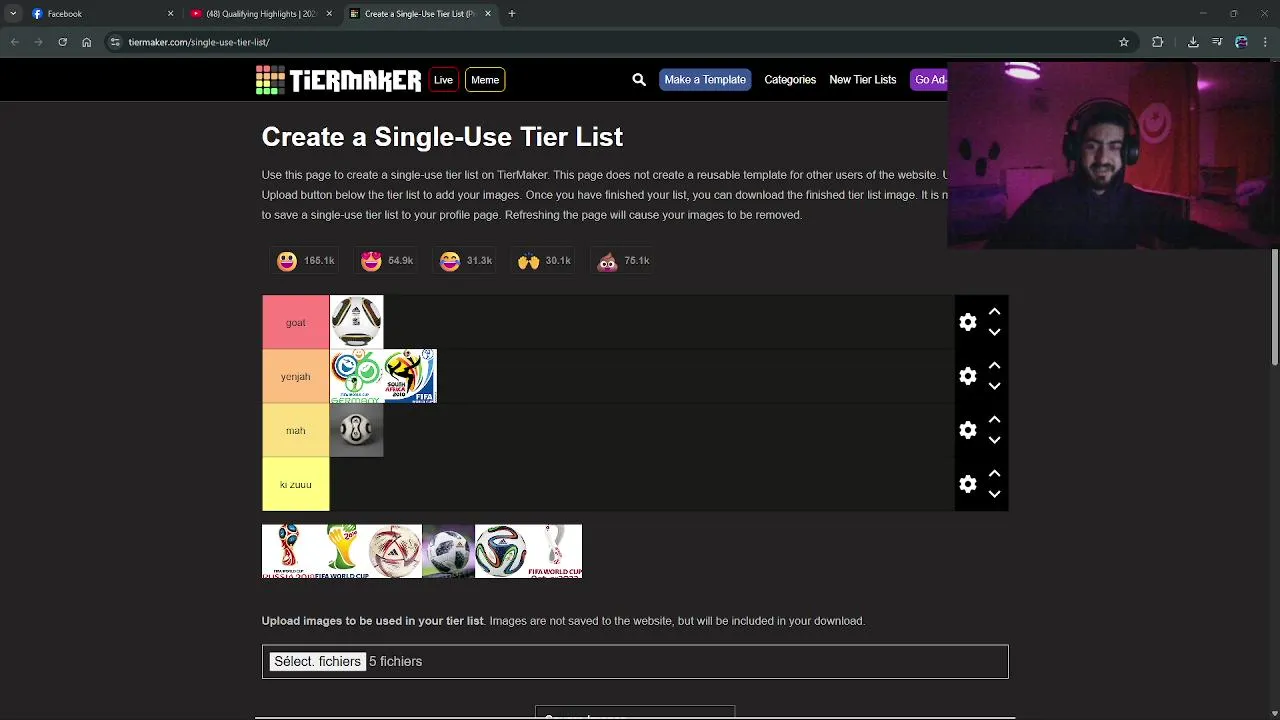1280x720 pixels.
Task: Open the New Tier Lists menu item
Action: point(862,80)
